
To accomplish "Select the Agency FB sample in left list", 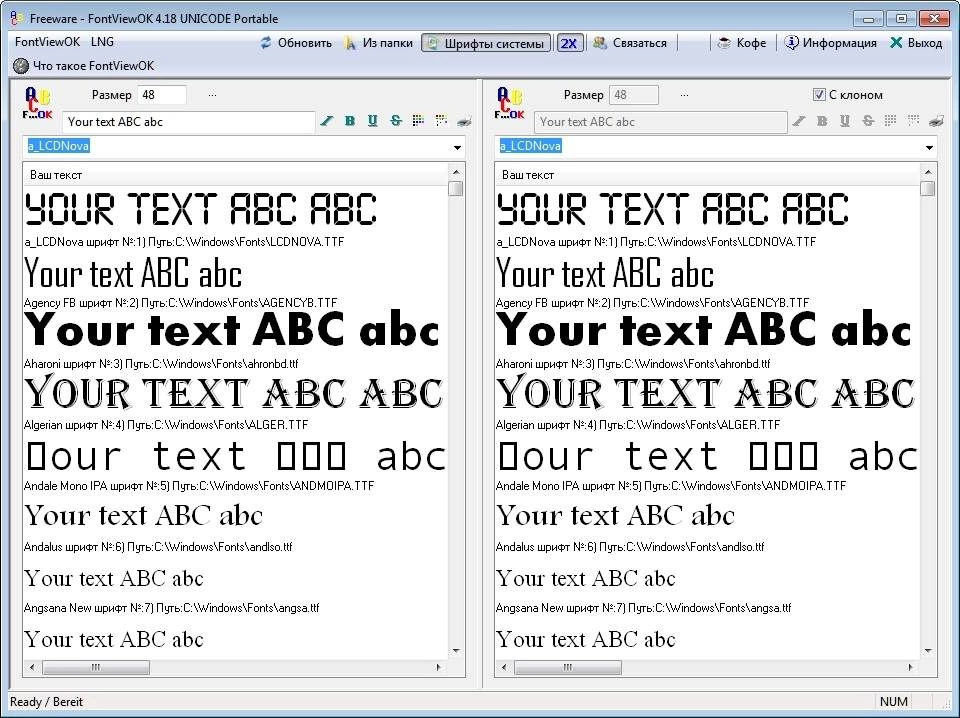I will click(133, 273).
